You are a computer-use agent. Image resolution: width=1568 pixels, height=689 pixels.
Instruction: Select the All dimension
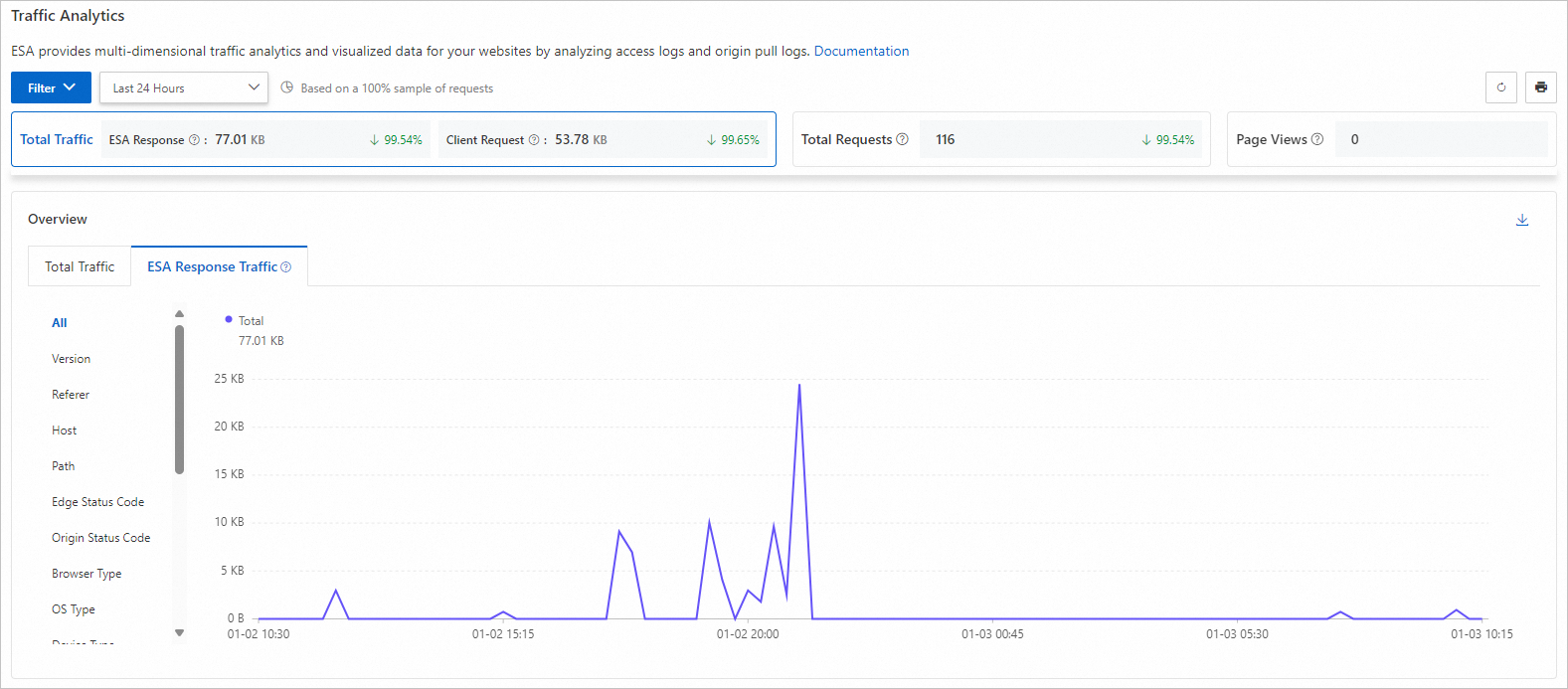point(60,323)
